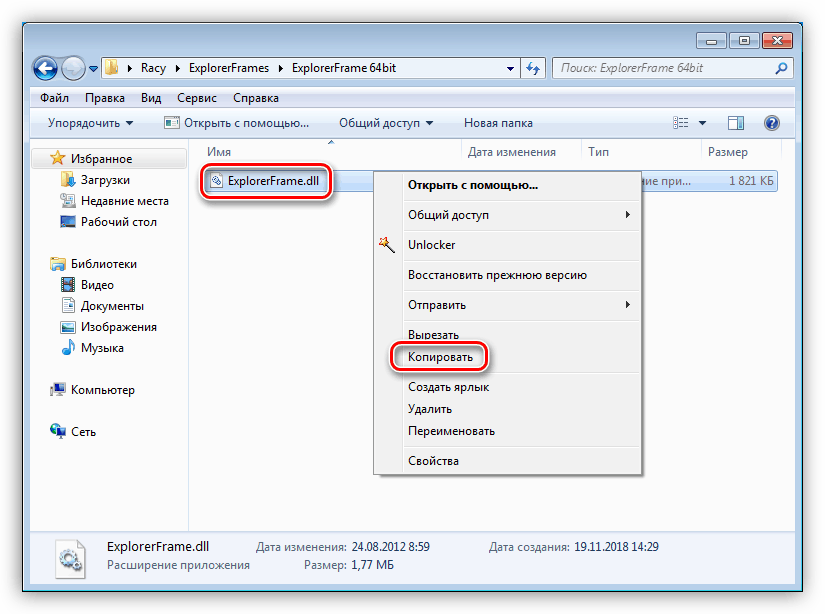Click ExplorerFrame 64bit breadcrumb segment
This screenshot has height=614, width=825.
pyautogui.click(x=344, y=68)
